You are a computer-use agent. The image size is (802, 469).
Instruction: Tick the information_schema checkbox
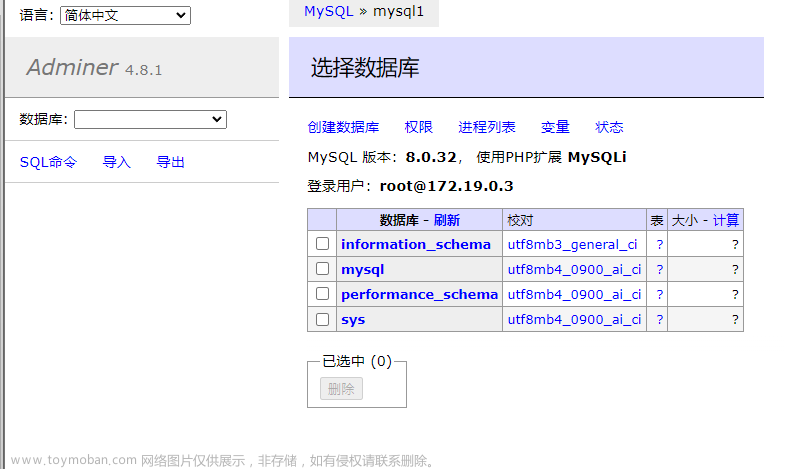point(322,244)
